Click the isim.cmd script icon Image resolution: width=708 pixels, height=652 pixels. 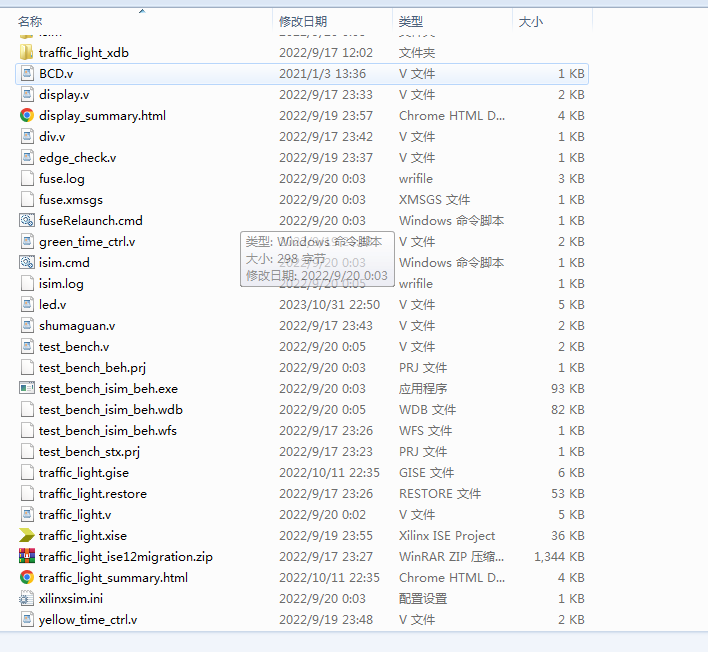point(27,262)
